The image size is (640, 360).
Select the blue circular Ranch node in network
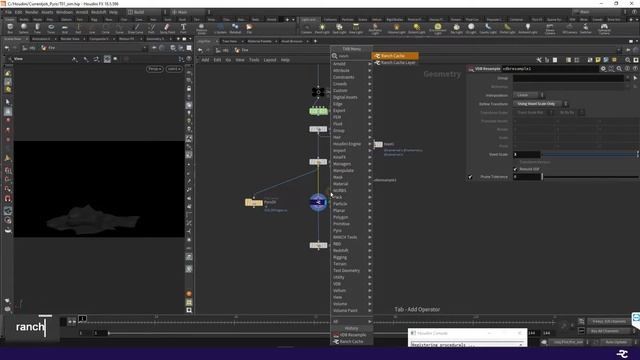318,202
